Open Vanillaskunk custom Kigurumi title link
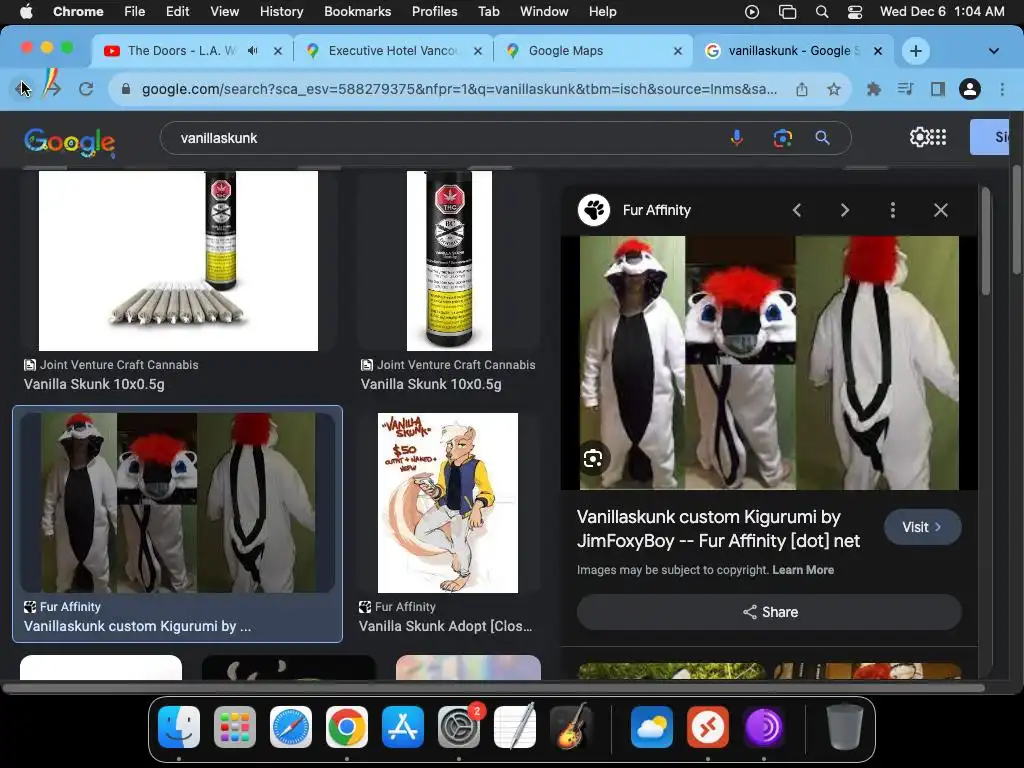The image size is (1024, 768). coord(718,529)
